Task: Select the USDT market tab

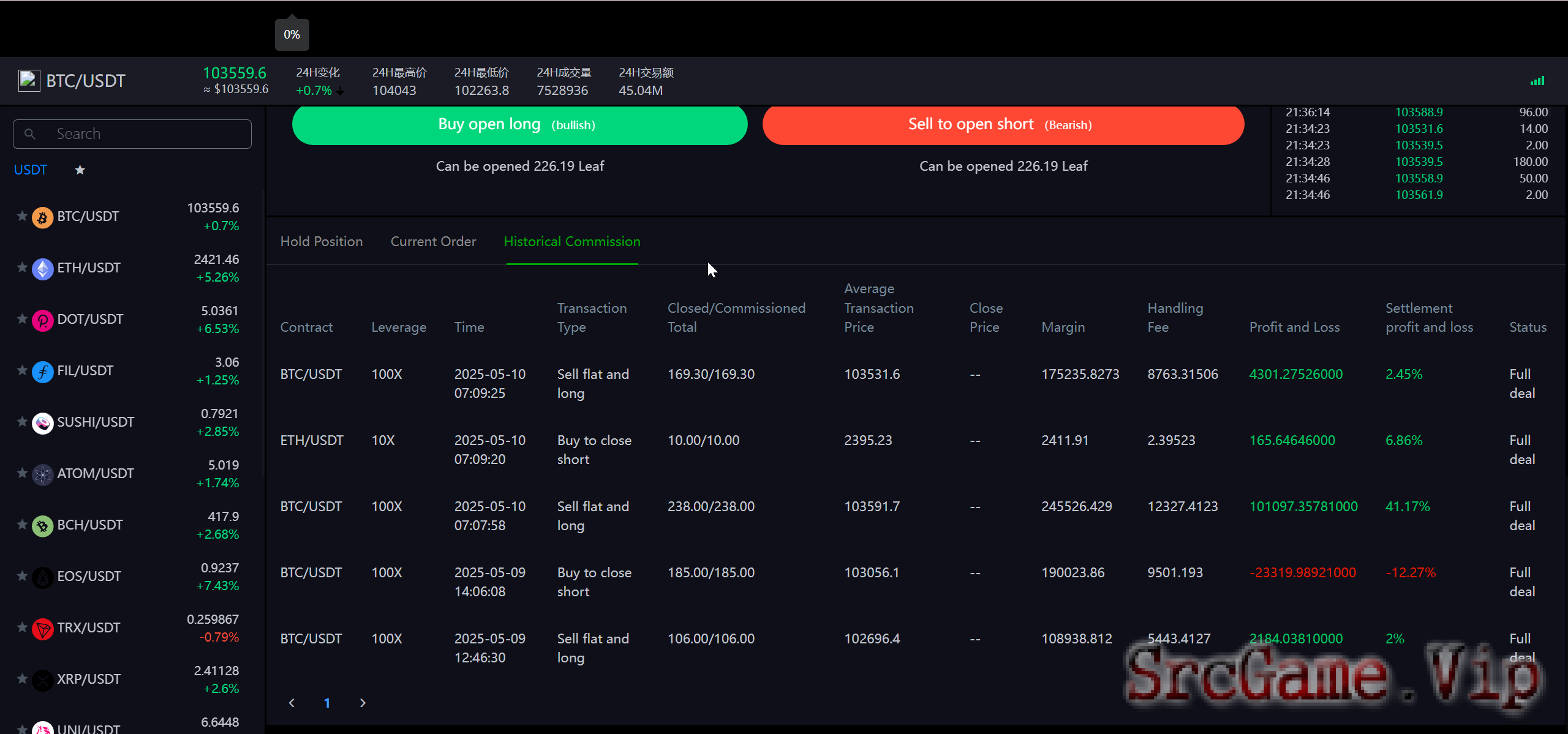Action: click(x=31, y=170)
